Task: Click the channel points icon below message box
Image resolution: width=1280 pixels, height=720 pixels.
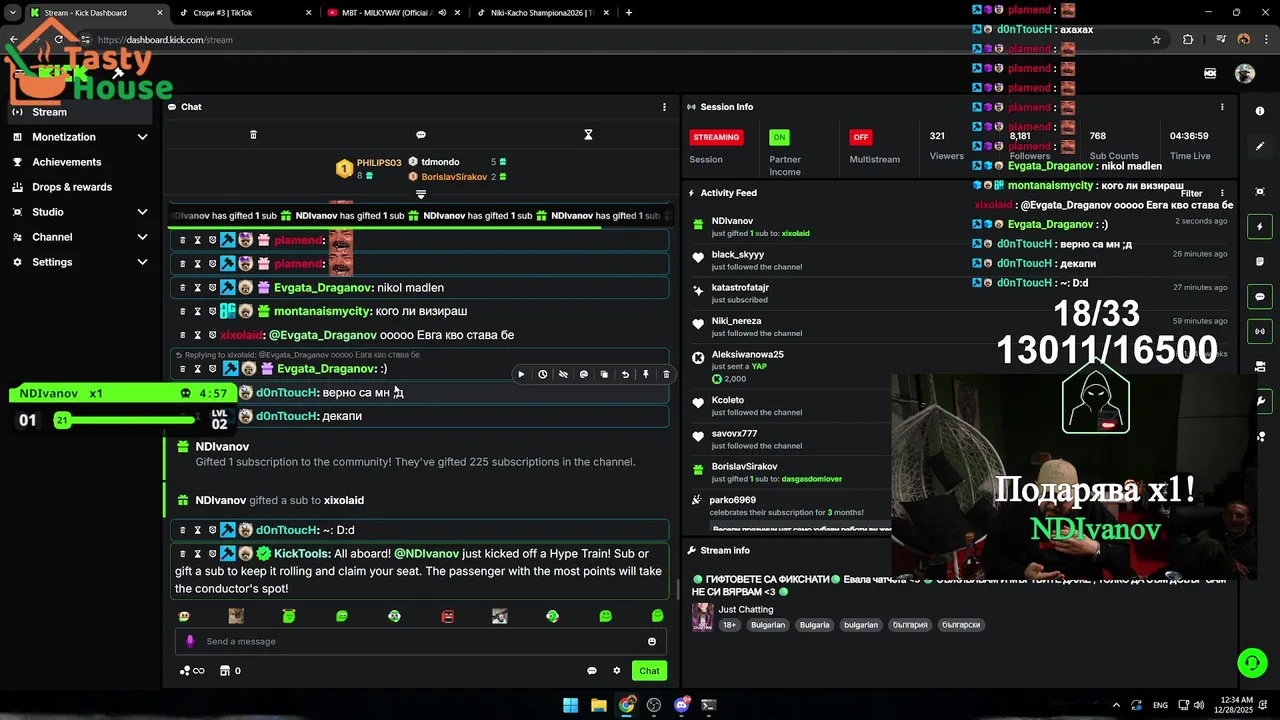Action: pyautogui.click(x=192, y=671)
